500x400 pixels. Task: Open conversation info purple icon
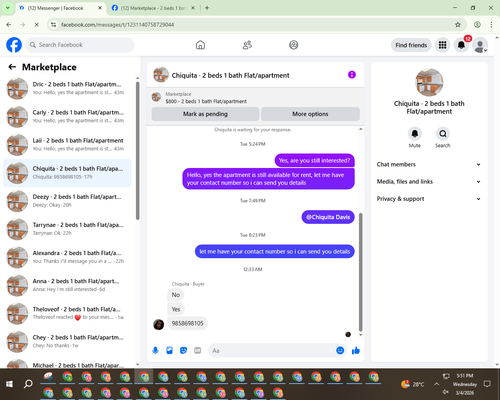(352, 75)
